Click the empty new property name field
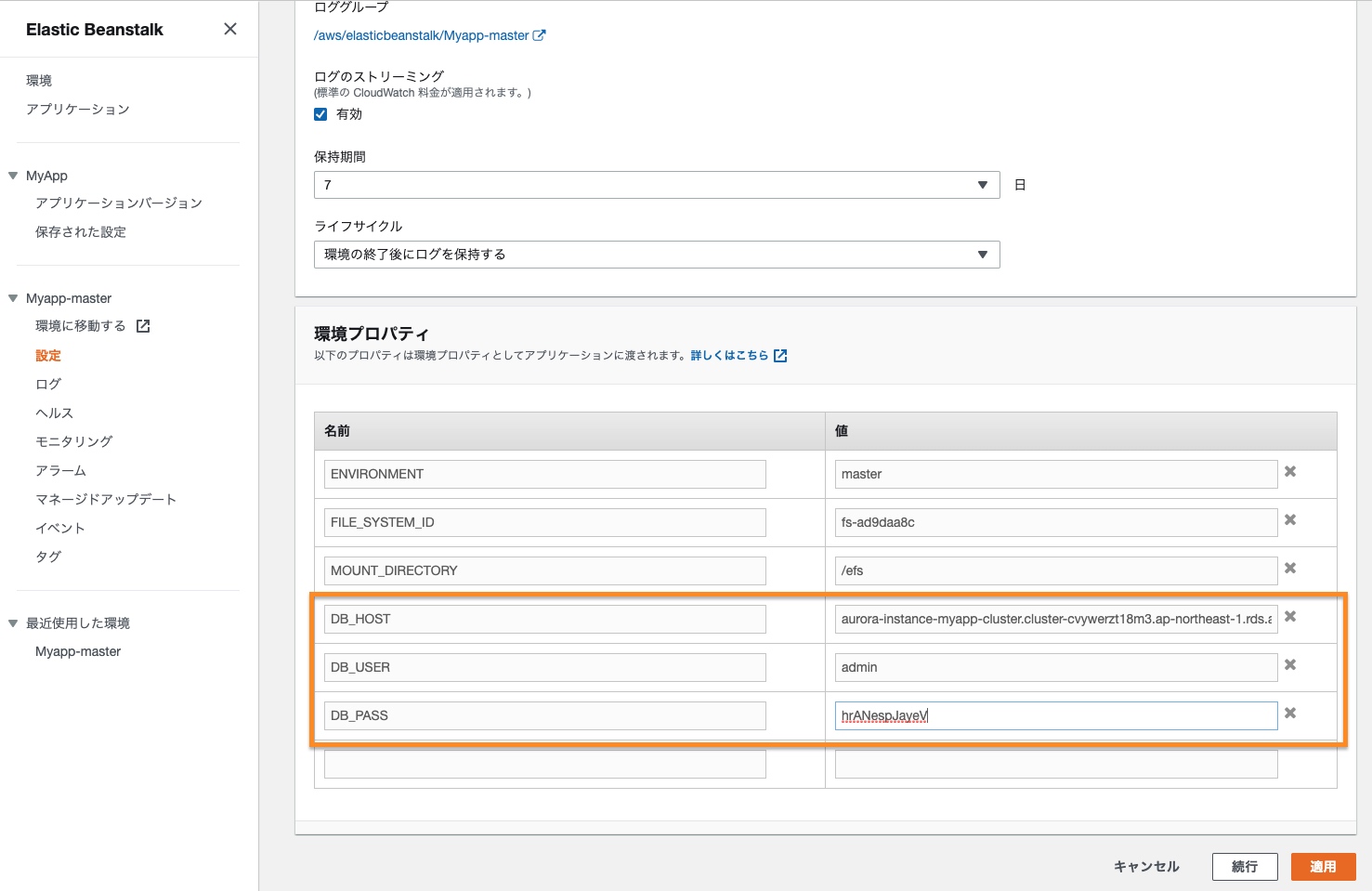The width and height of the screenshot is (1372, 891). [x=544, y=765]
